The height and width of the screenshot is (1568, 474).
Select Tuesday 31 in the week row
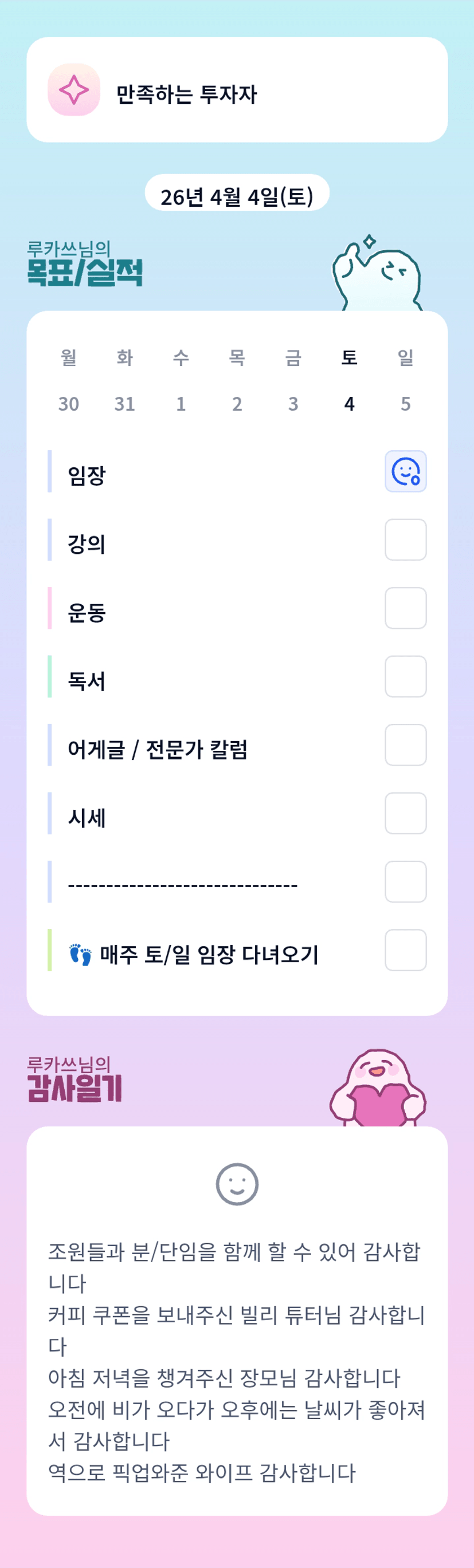click(125, 404)
